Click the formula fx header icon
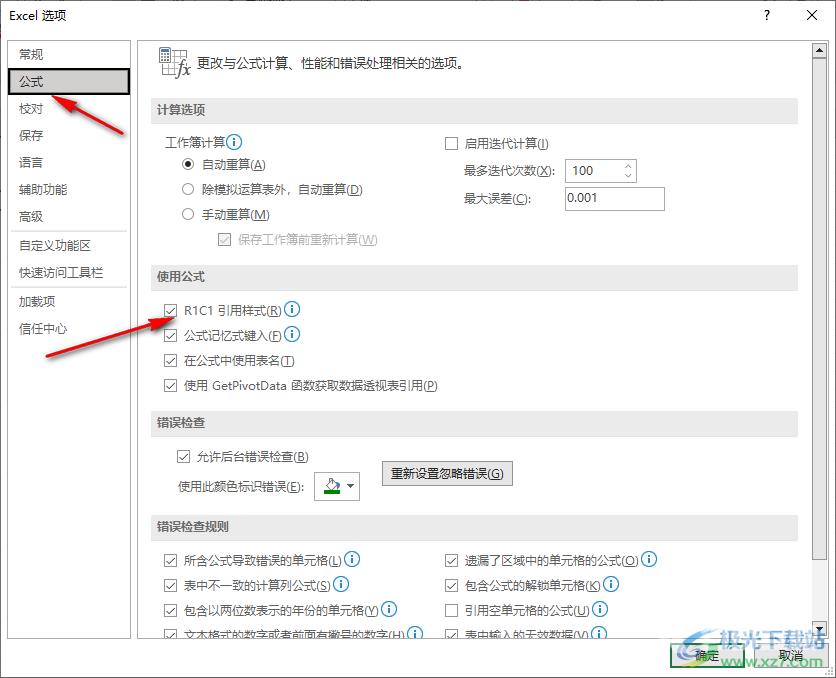Image resolution: width=836 pixels, height=678 pixels. [174, 62]
